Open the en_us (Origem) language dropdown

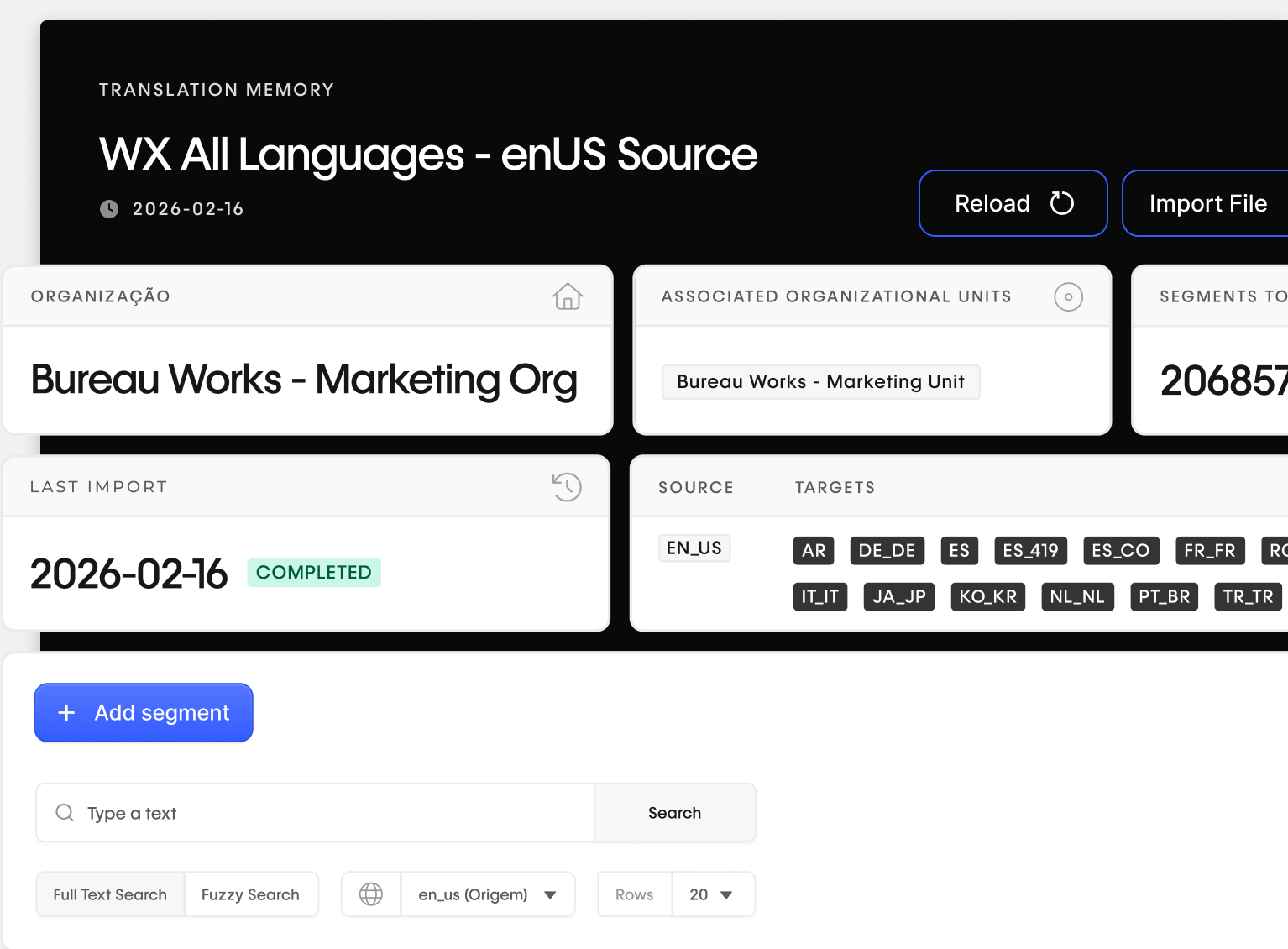(488, 894)
